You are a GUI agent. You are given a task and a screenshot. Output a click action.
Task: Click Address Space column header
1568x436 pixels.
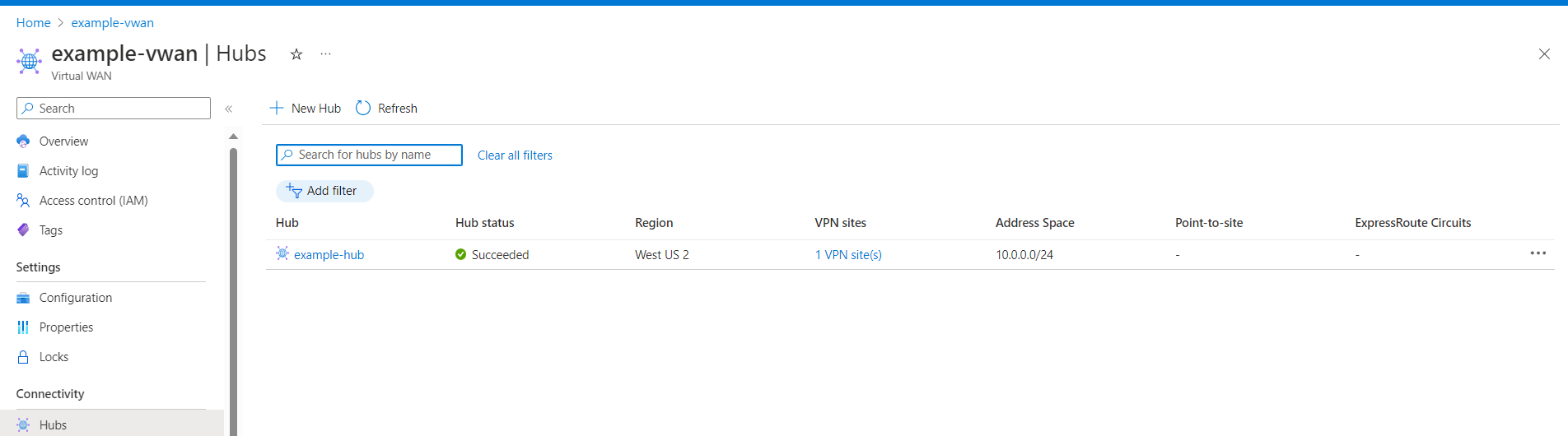(1035, 223)
